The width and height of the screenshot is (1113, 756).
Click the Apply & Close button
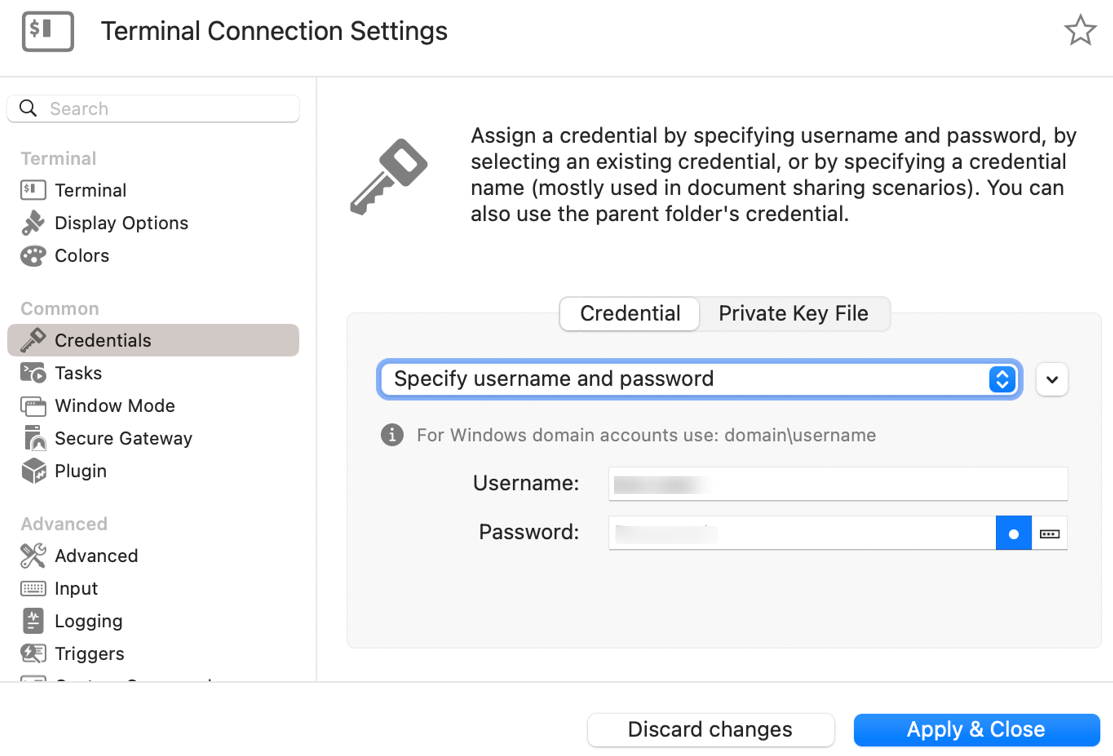(976, 730)
